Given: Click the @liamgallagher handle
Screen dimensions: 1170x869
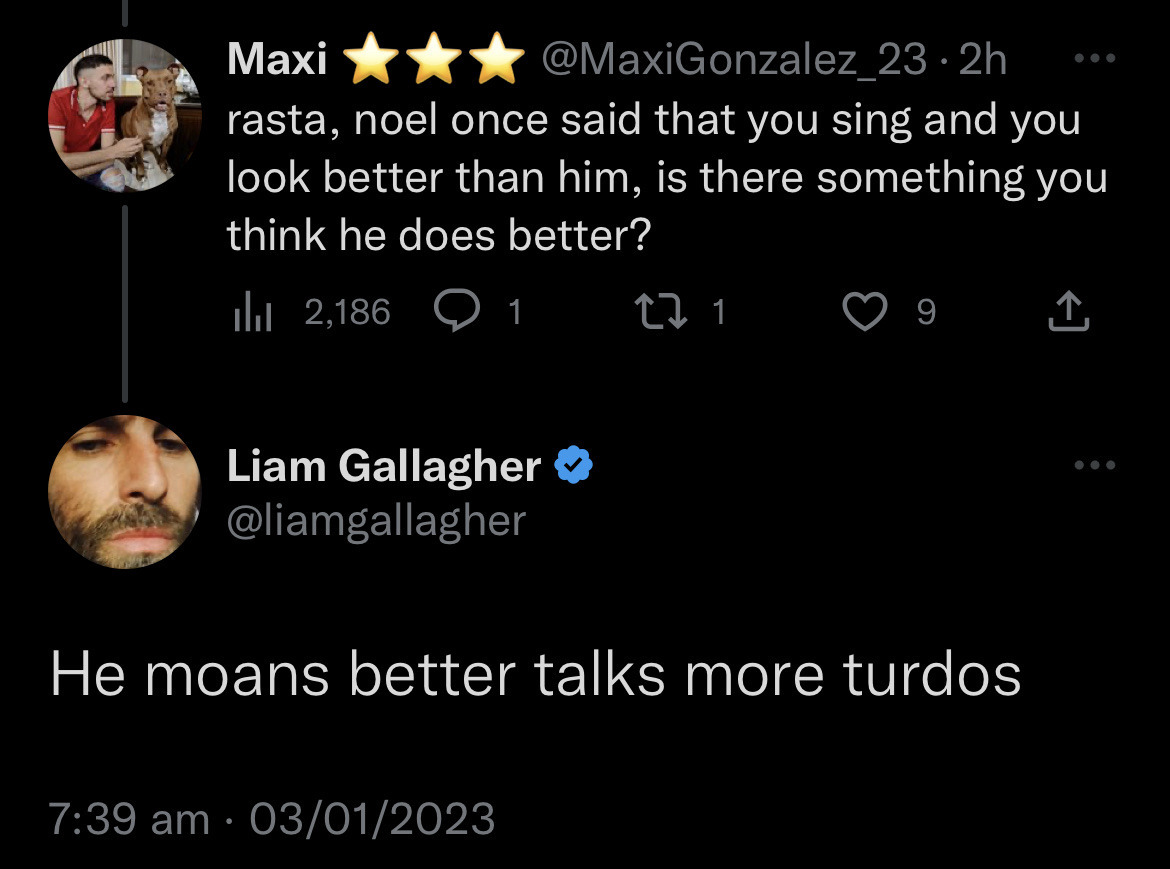Looking at the screenshot, I should point(376,521).
